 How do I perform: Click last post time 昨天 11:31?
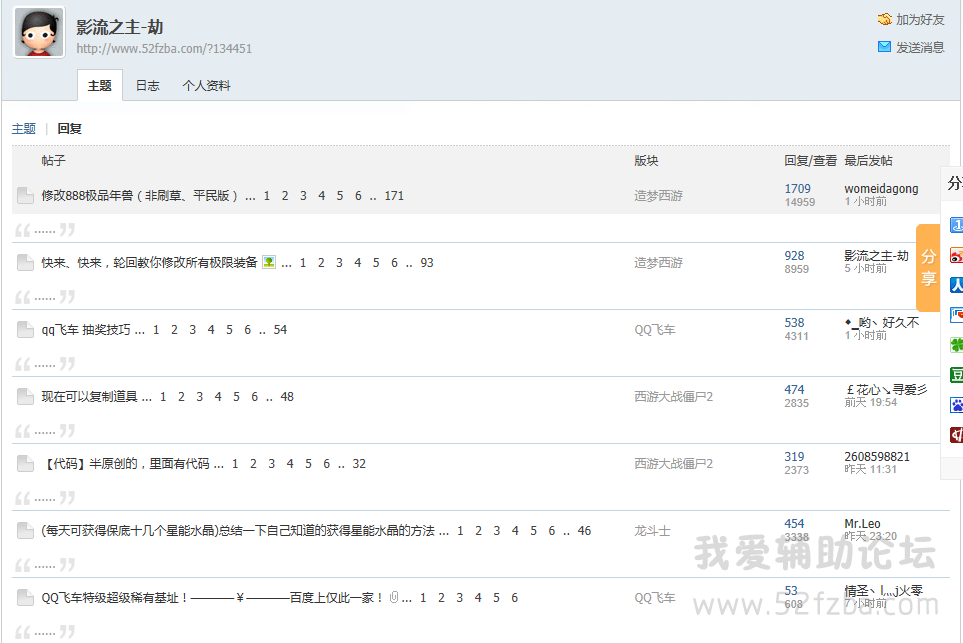(870, 469)
